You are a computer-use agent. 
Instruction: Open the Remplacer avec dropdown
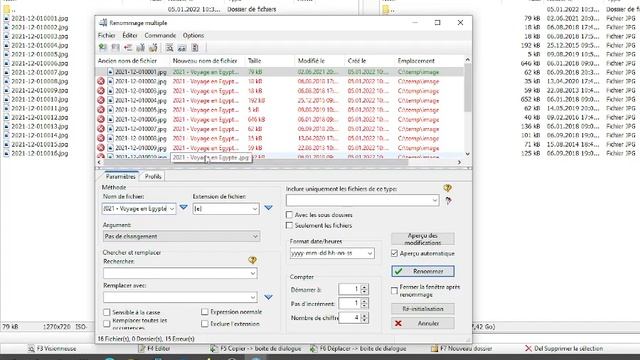point(253,297)
